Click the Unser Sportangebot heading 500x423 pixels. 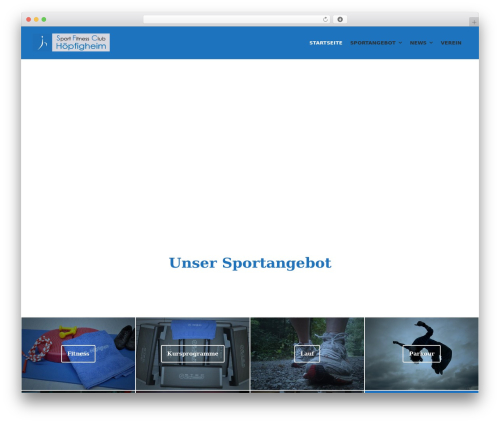point(250,263)
